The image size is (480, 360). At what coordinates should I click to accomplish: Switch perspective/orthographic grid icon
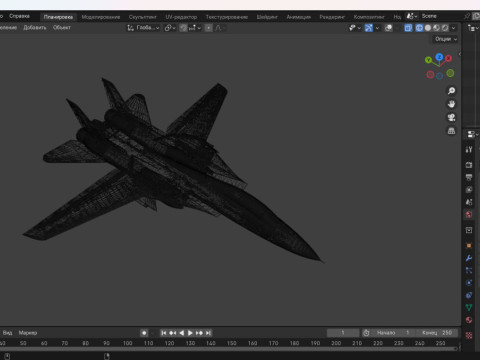click(x=451, y=131)
